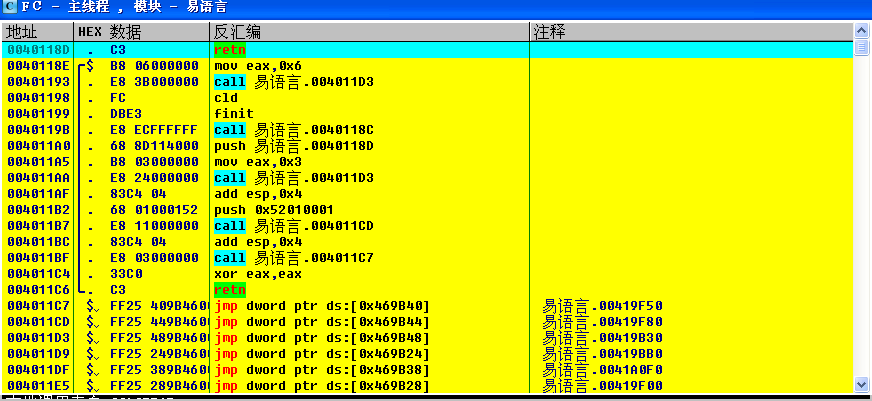Click hex bytes 68 8D114000
872x401 pixels.
point(154,146)
